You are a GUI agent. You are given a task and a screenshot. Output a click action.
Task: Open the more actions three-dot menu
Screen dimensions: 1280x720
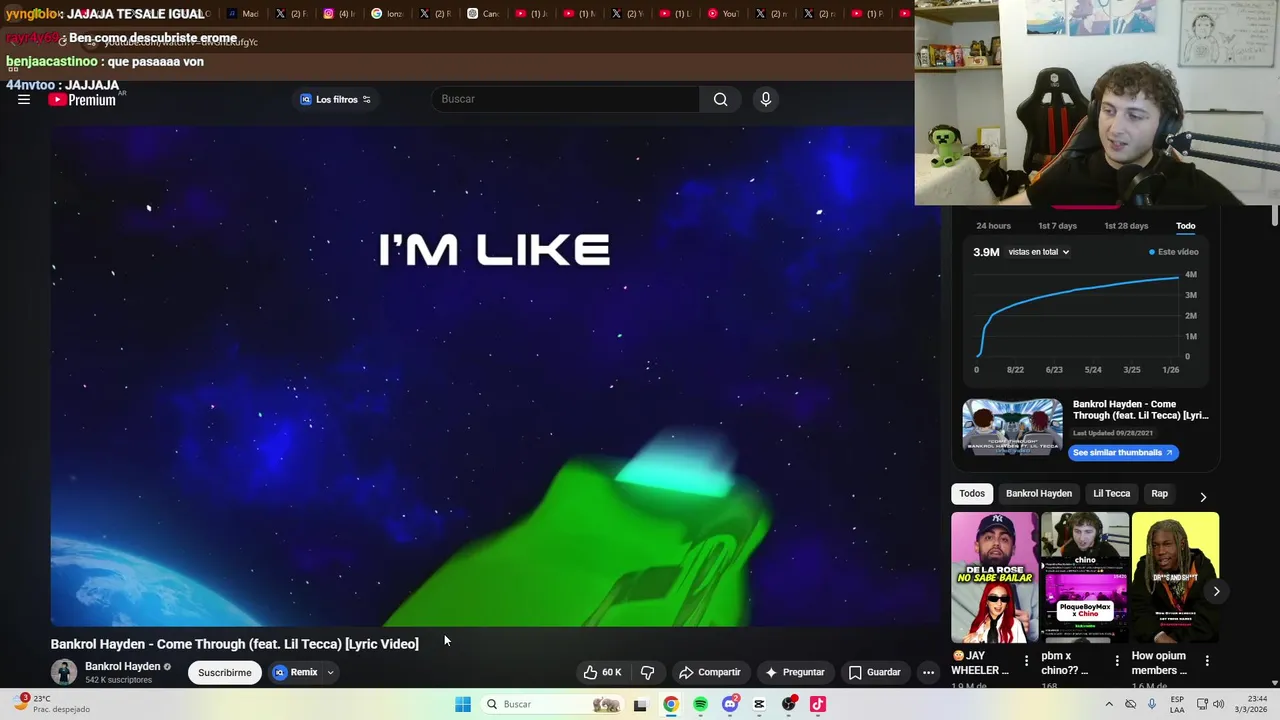click(x=928, y=672)
